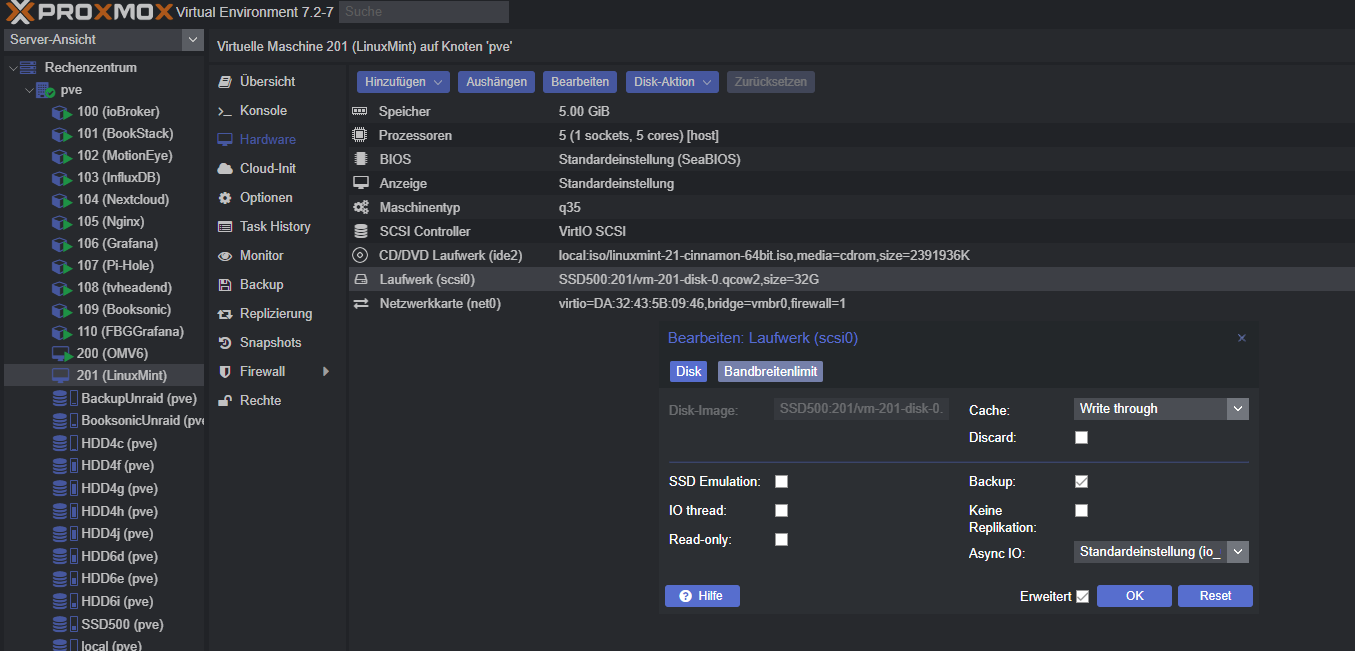Confirm with the OK button
This screenshot has height=651, width=1355.
click(x=1134, y=596)
